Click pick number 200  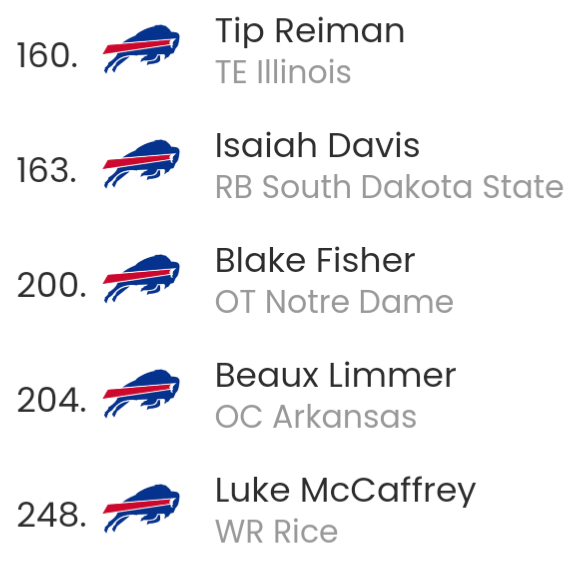52,285
